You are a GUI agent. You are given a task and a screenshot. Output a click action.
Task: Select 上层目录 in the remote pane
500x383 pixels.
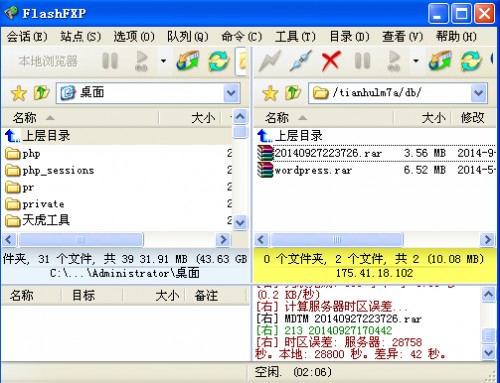375,136
